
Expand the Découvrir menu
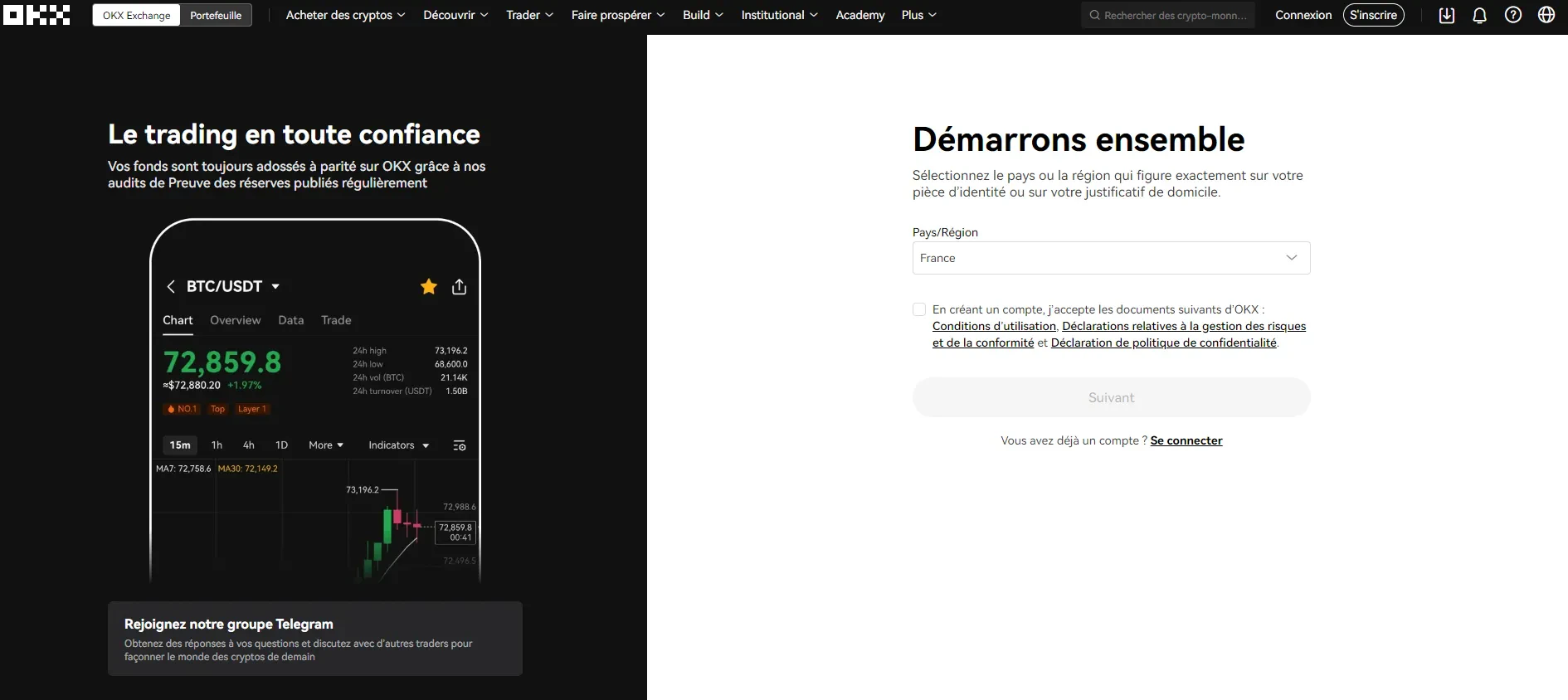[455, 15]
